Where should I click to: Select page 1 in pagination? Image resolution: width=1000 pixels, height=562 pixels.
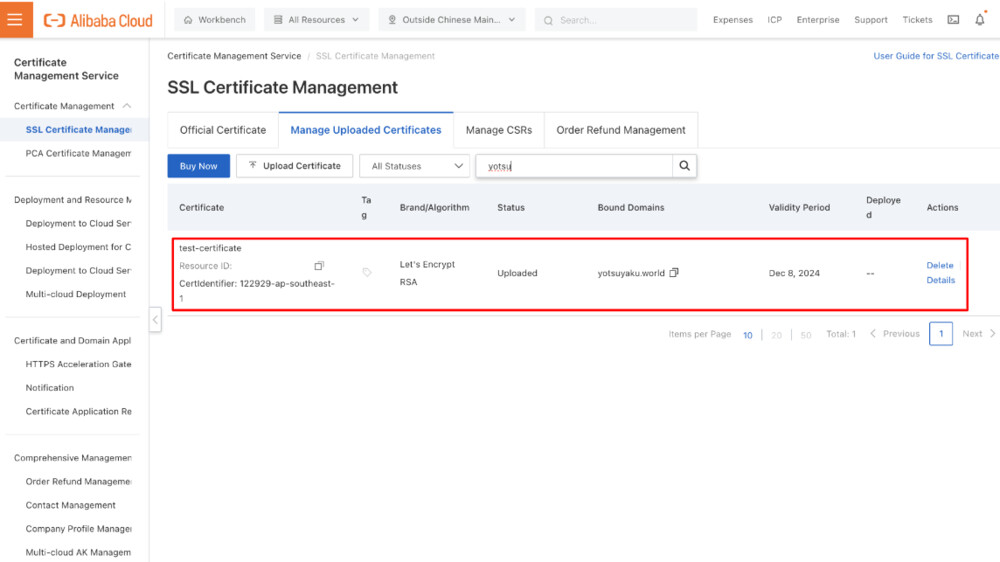click(x=941, y=334)
